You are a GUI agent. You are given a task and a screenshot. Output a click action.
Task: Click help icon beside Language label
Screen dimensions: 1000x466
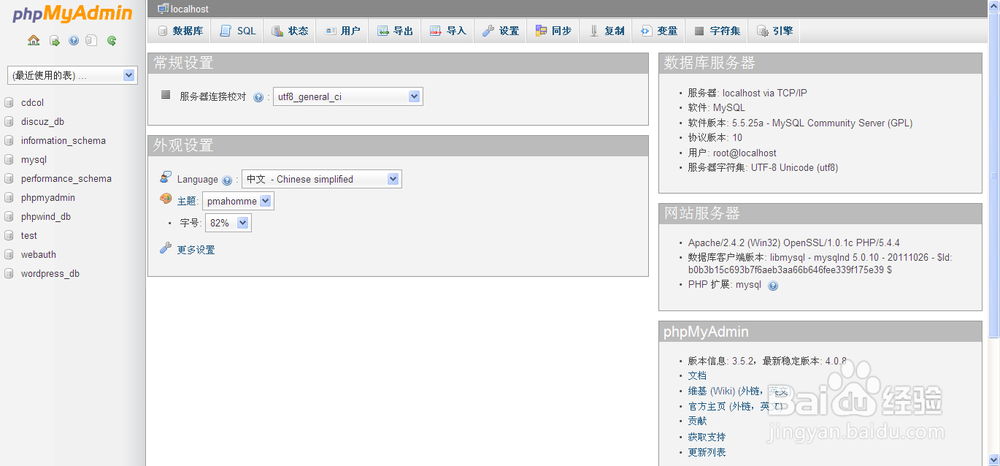coord(227,180)
